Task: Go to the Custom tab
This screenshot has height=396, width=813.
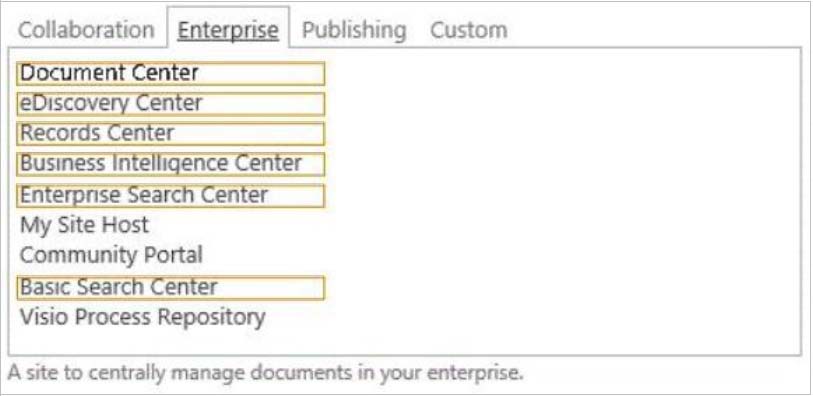Action: click(x=468, y=30)
